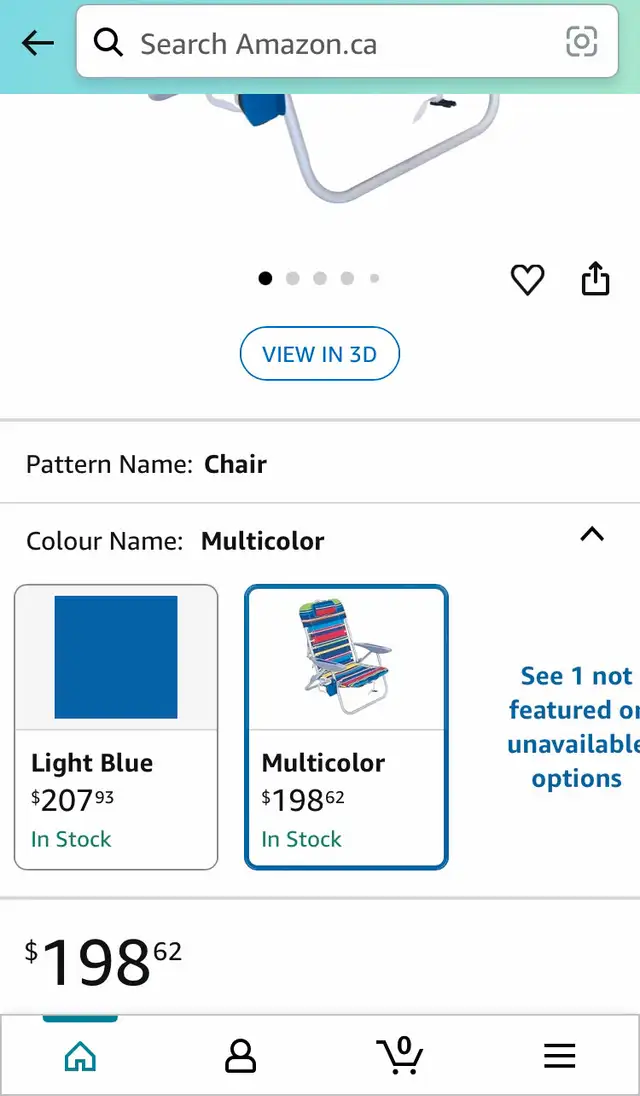Jump to fourth image carousel dot
Image resolution: width=640 pixels, height=1096 pixels.
pyautogui.click(x=347, y=279)
